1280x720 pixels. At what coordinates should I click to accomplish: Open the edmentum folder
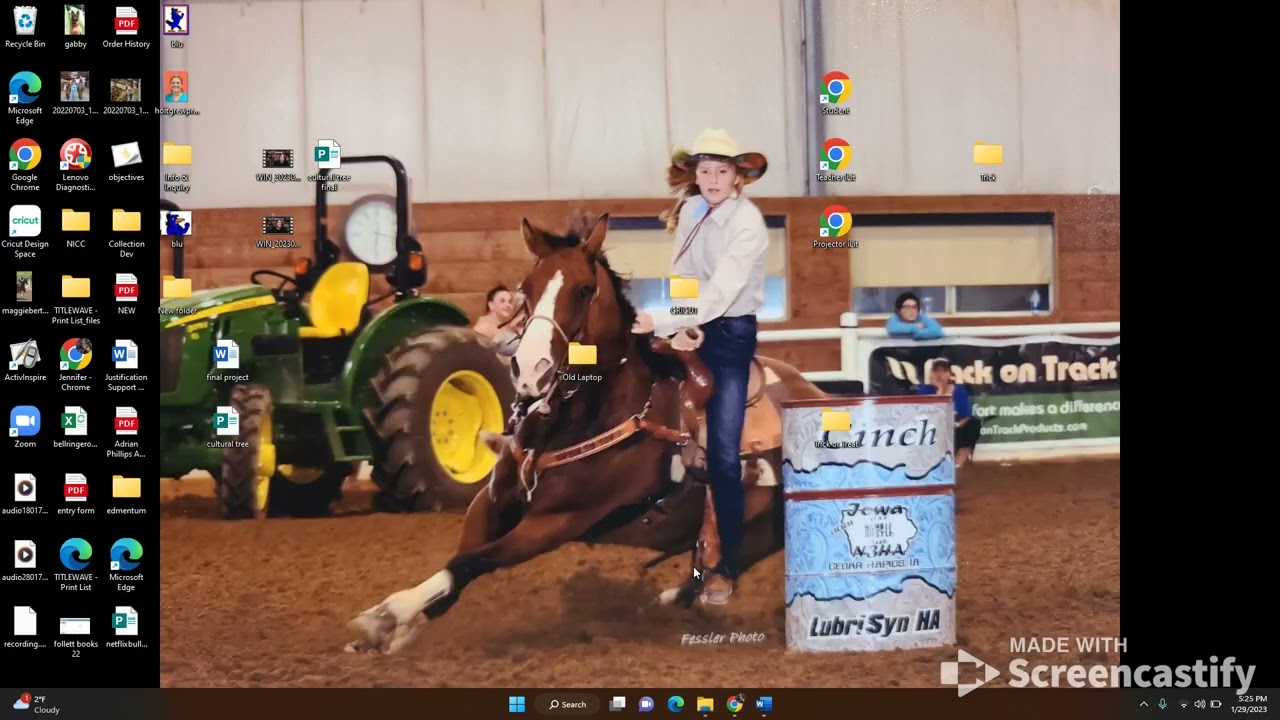point(126,493)
